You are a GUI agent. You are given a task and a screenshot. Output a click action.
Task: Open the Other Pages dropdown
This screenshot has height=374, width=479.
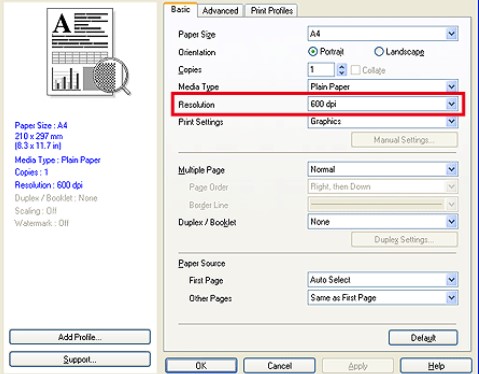pyautogui.click(x=383, y=298)
